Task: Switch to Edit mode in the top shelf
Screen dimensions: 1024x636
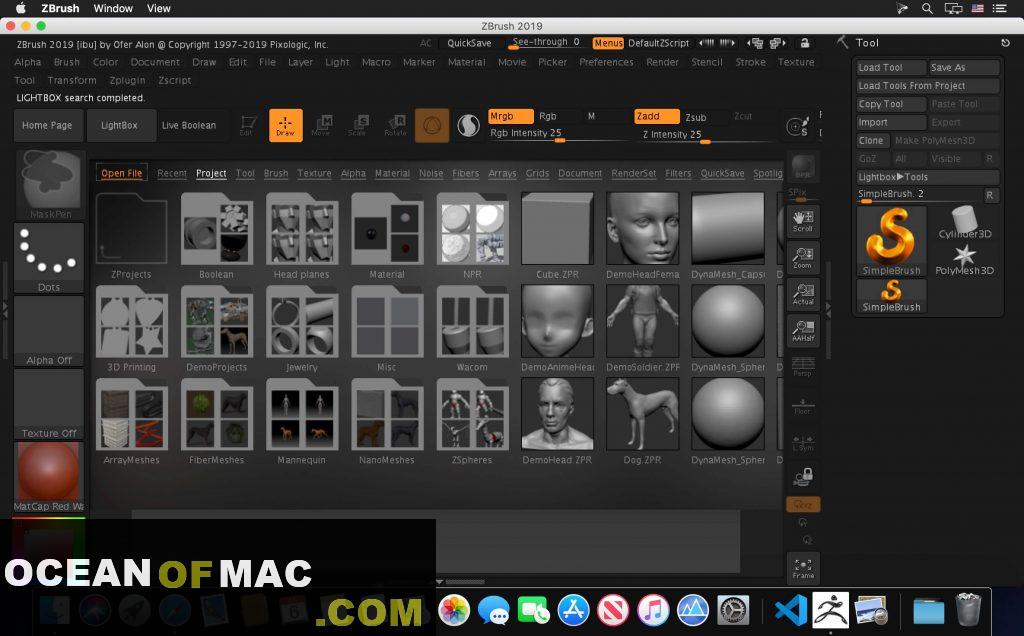Action: click(247, 125)
